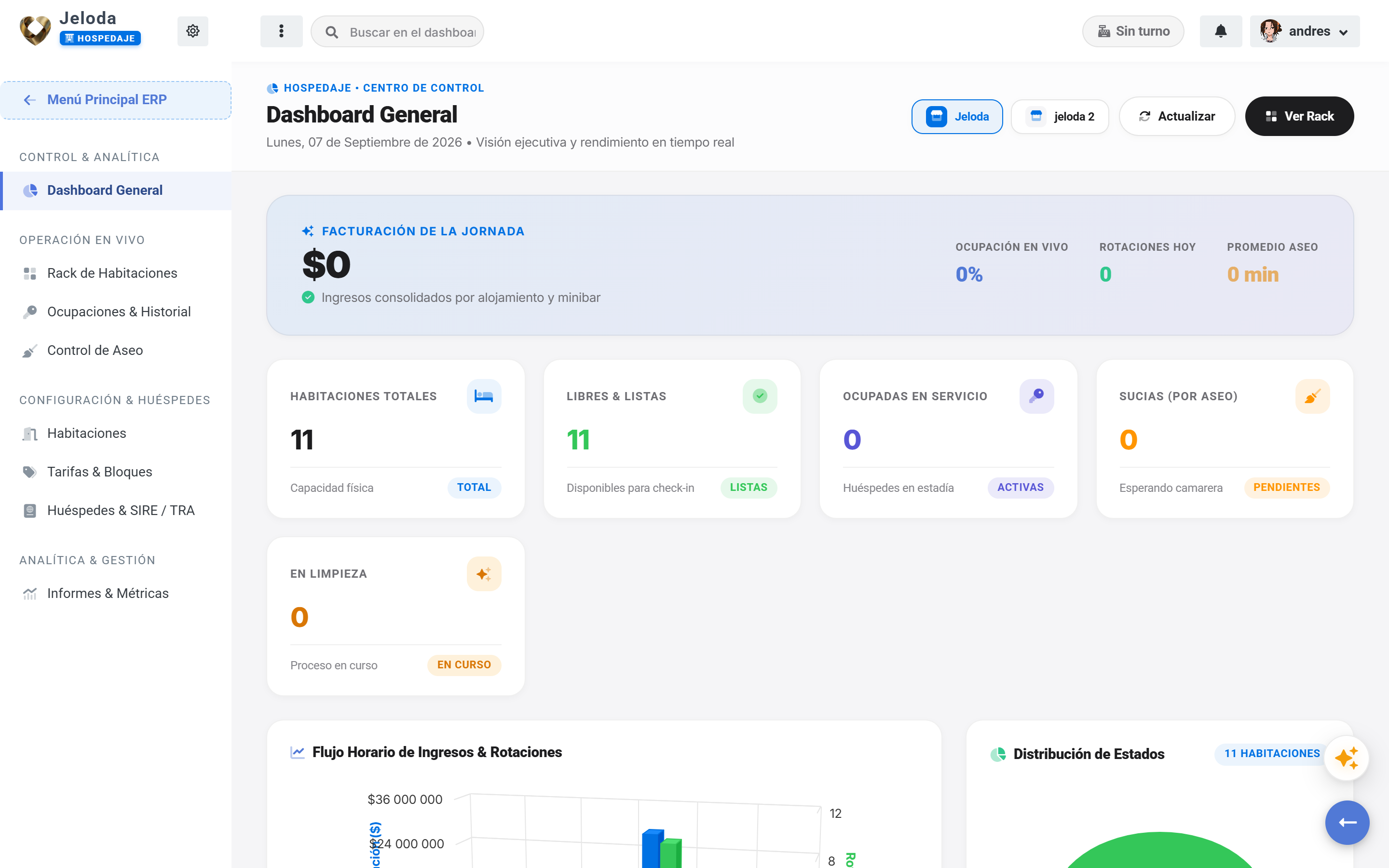
Task: Click the andres profile avatar
Action: [x=1271, y=31]
